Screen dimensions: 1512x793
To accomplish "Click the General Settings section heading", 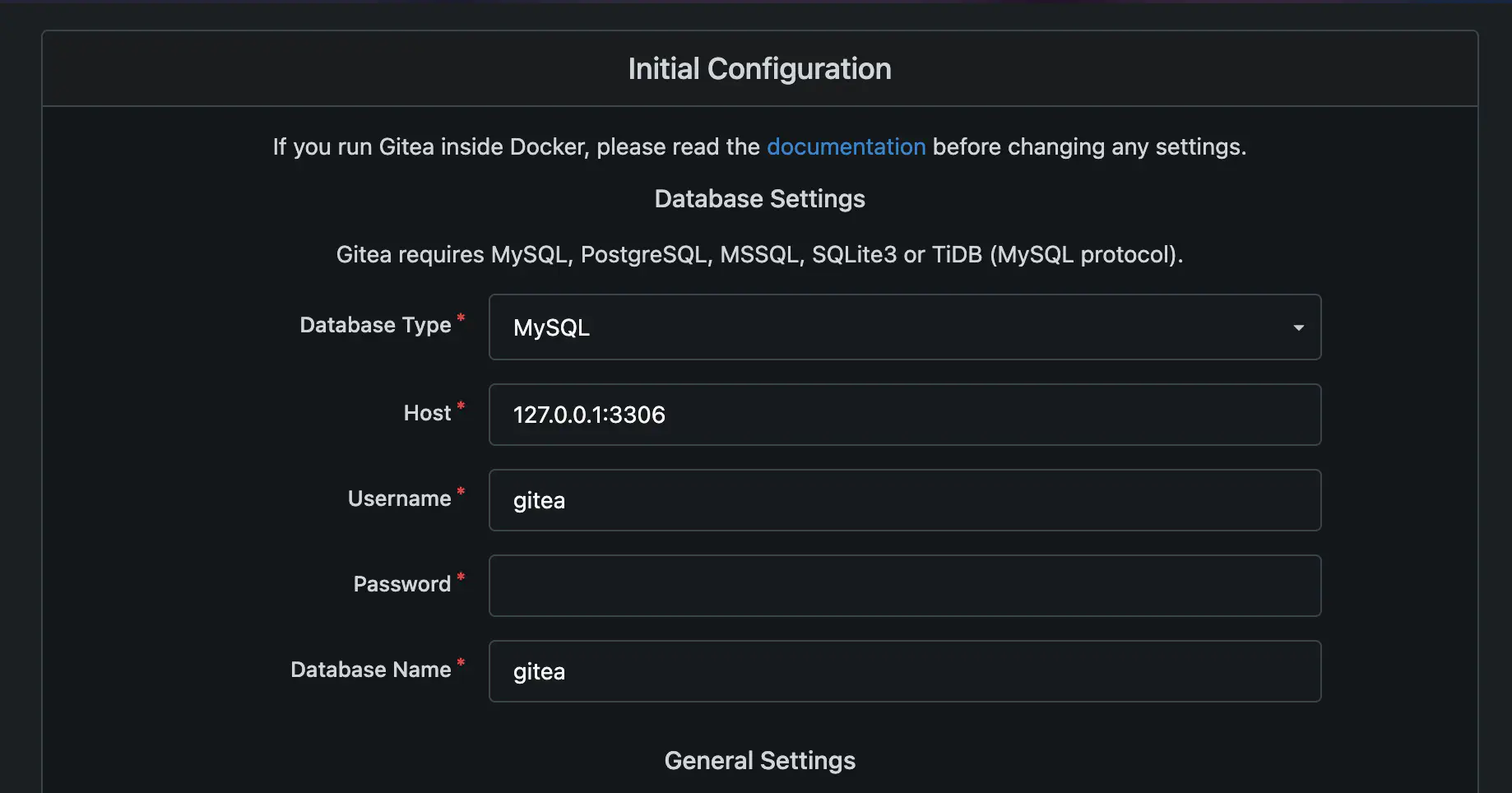I will tap(759, 761).
